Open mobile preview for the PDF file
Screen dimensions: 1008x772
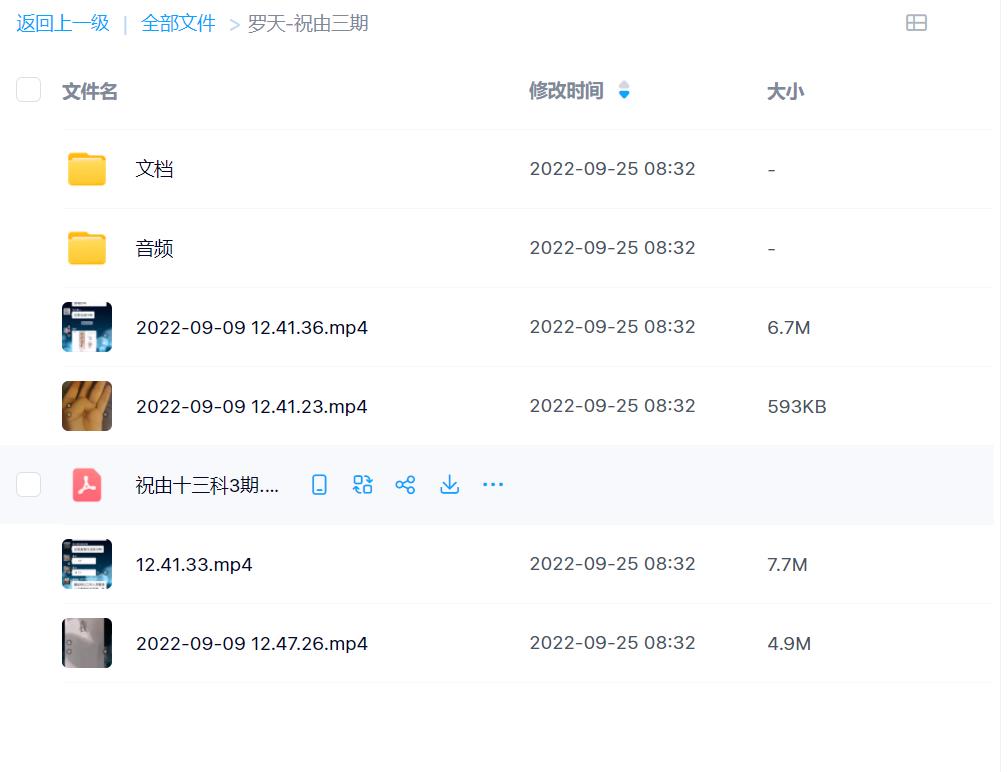coord(319,484)
